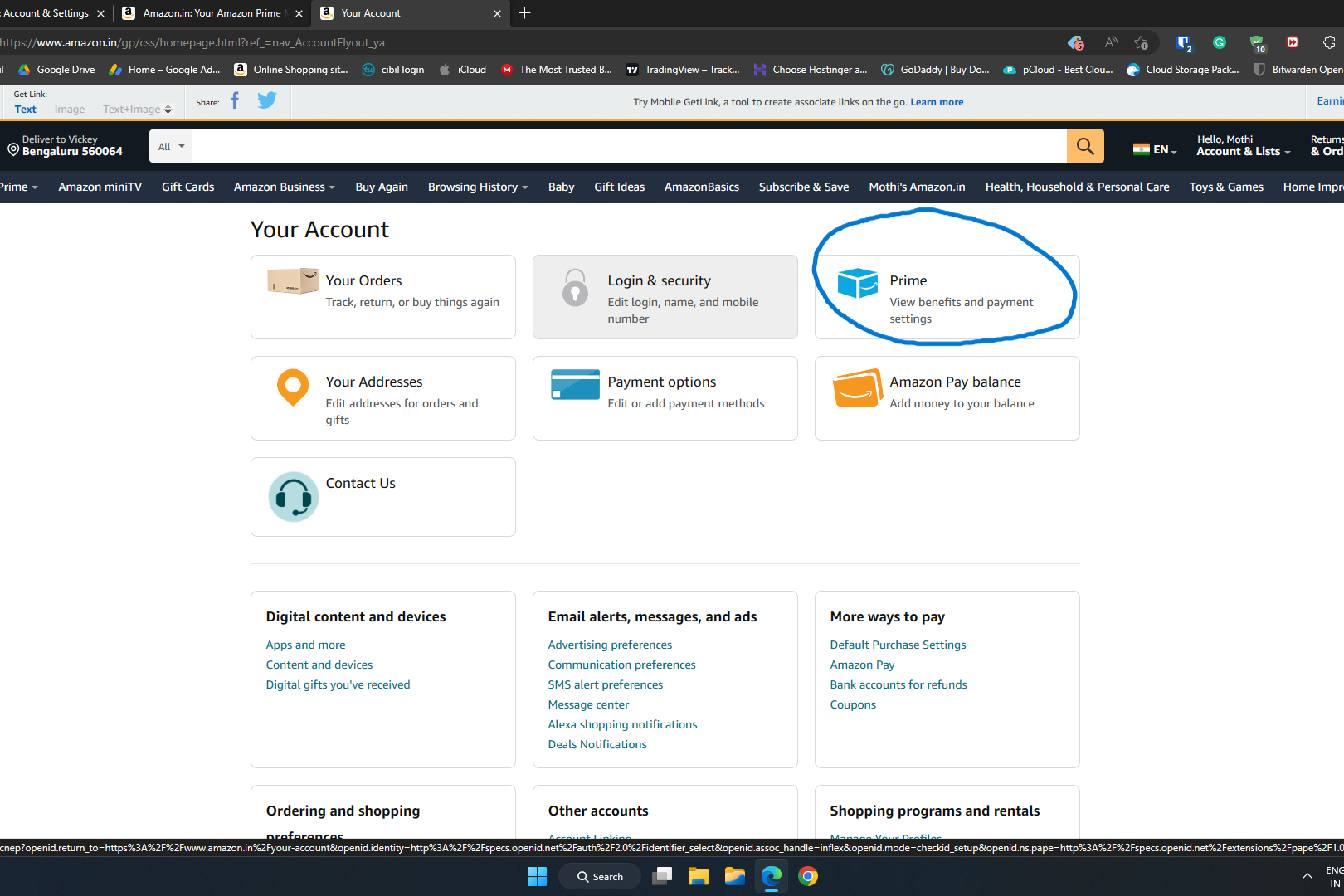Expand Amazon Business nav dropdown

coord(285,187)
